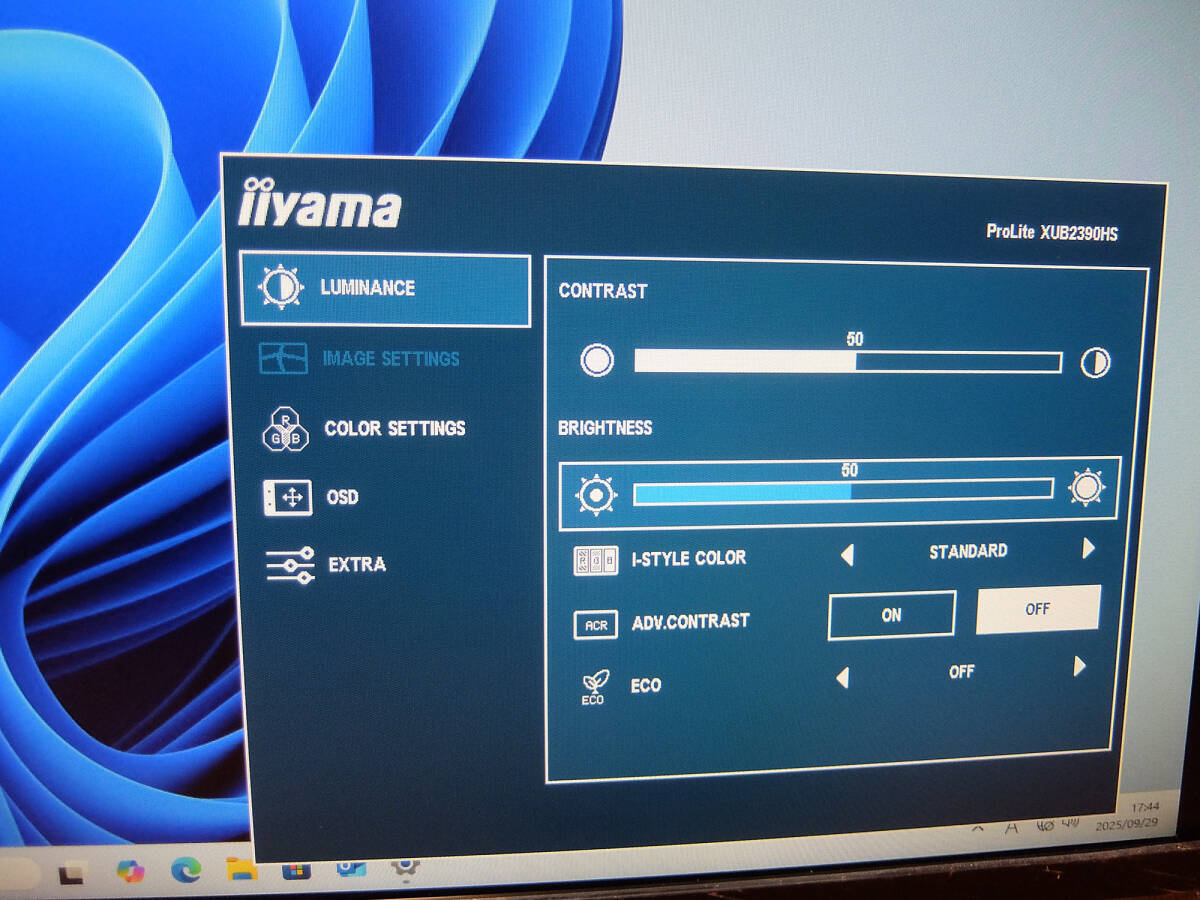The image size is (1200, 900).
Task: Click the low contrast circle icon
Action: pos(597,360)
